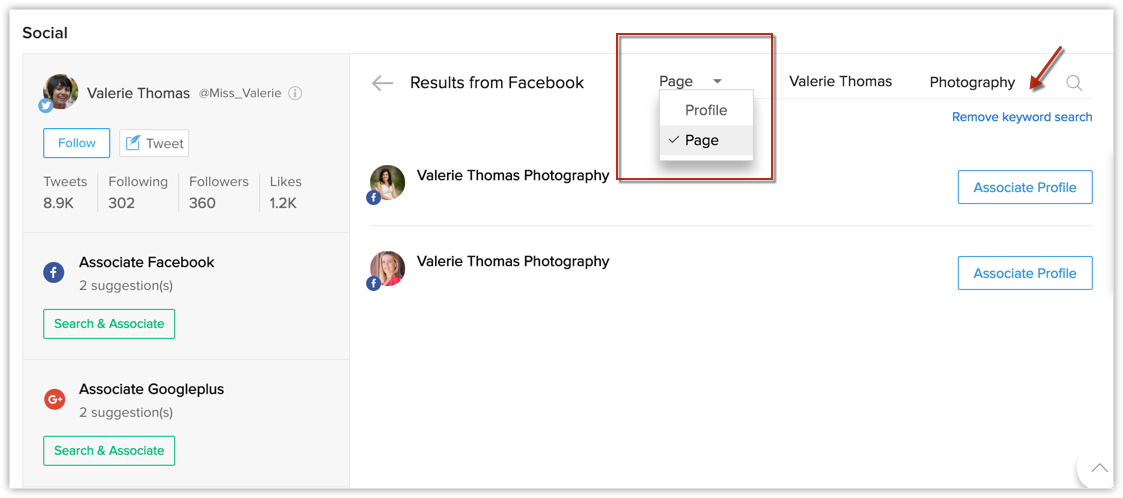Select the checked Page option
The height and width of the screenshot is (498, 1123).
coord(706,140)
